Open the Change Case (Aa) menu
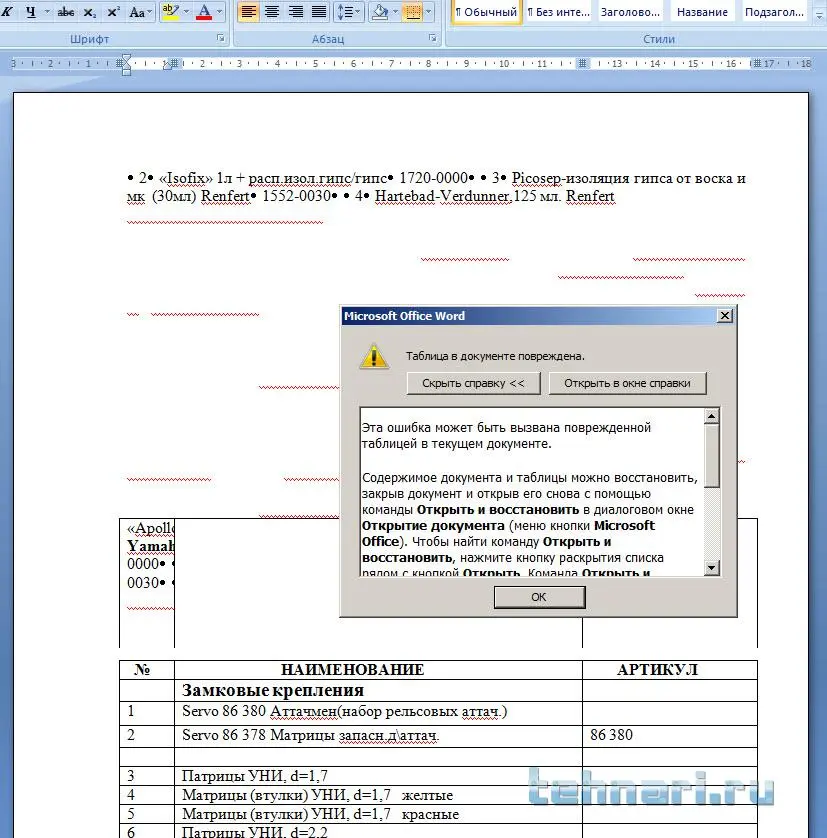The width and height of the screenshot is (827, 838). tap(140, 11)
